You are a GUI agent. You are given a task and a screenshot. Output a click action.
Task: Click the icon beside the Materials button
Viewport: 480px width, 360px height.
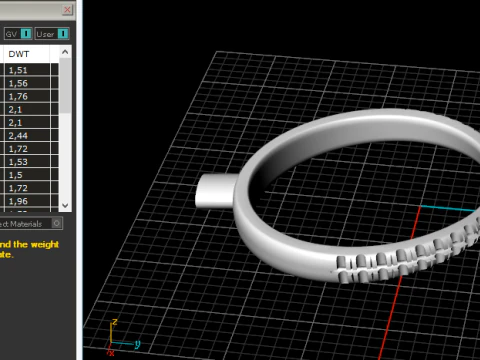tap(57, 223)
